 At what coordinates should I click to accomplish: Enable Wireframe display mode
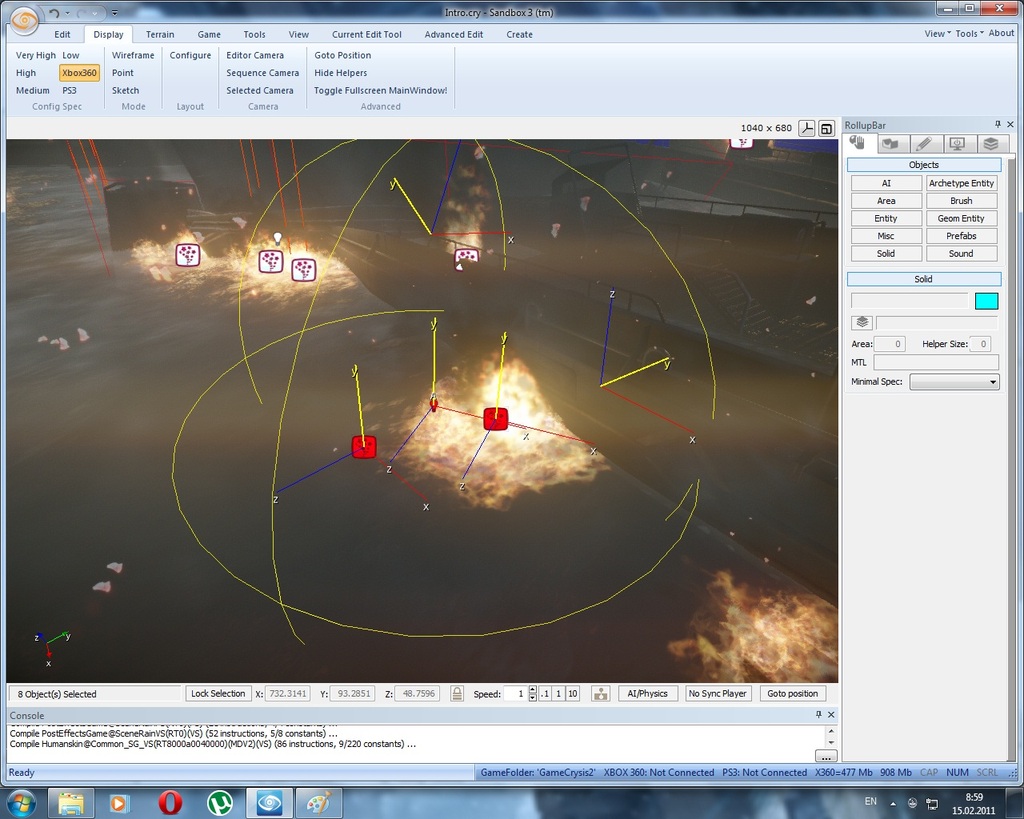133,56
